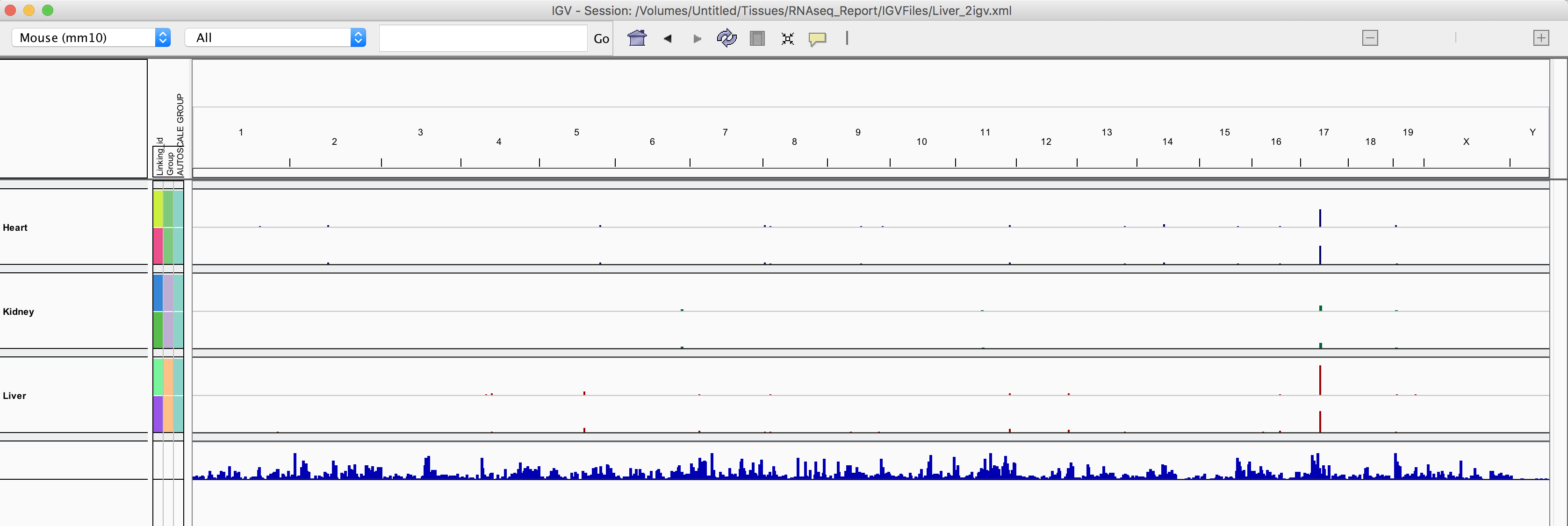Click Kidney green Linking_id swatch
The width and height of the screenshot is (1568, 526).
pyautogui.click(x=158, y=330)
